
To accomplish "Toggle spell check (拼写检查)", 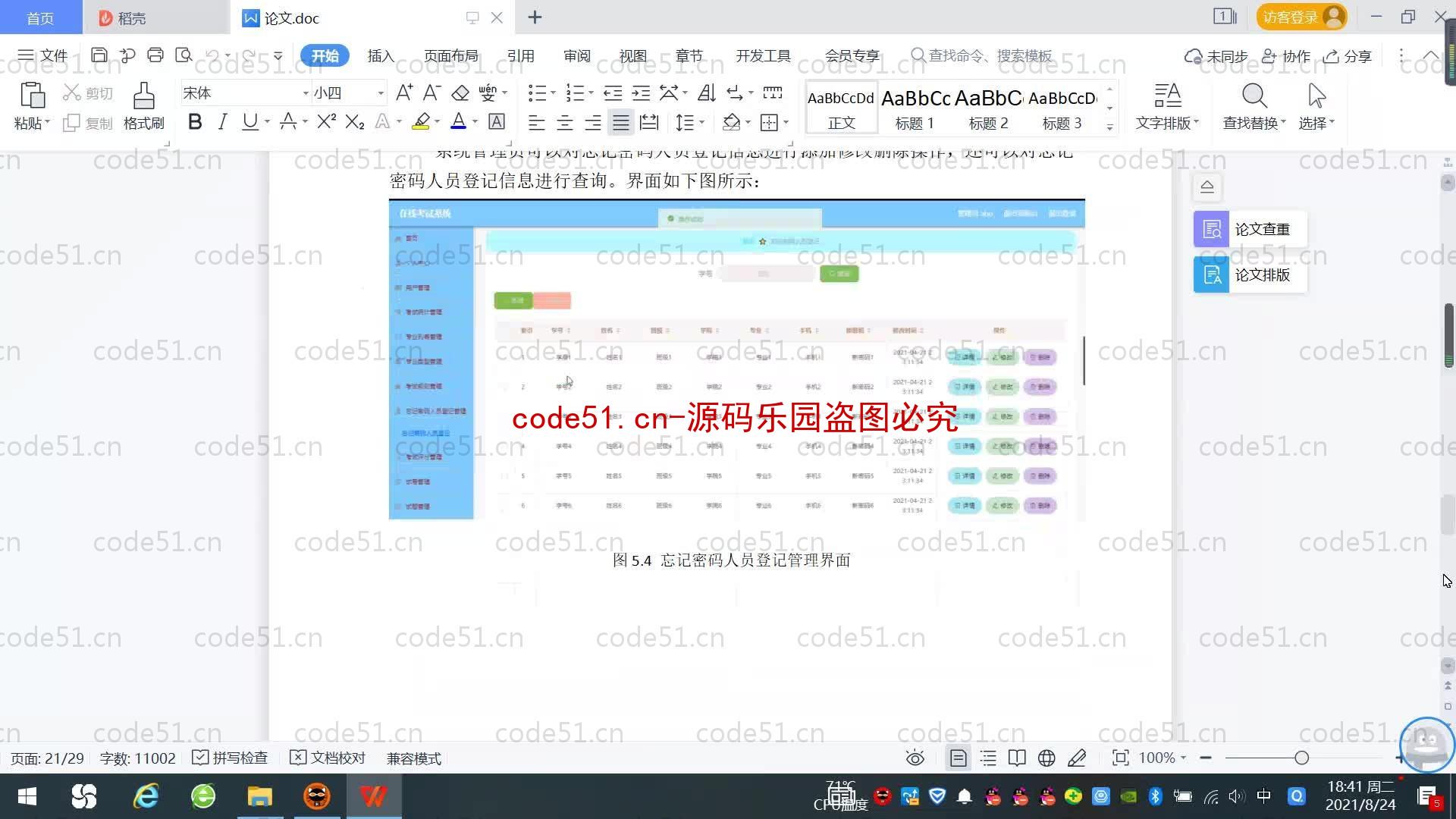I will click(x=231, y=758).
